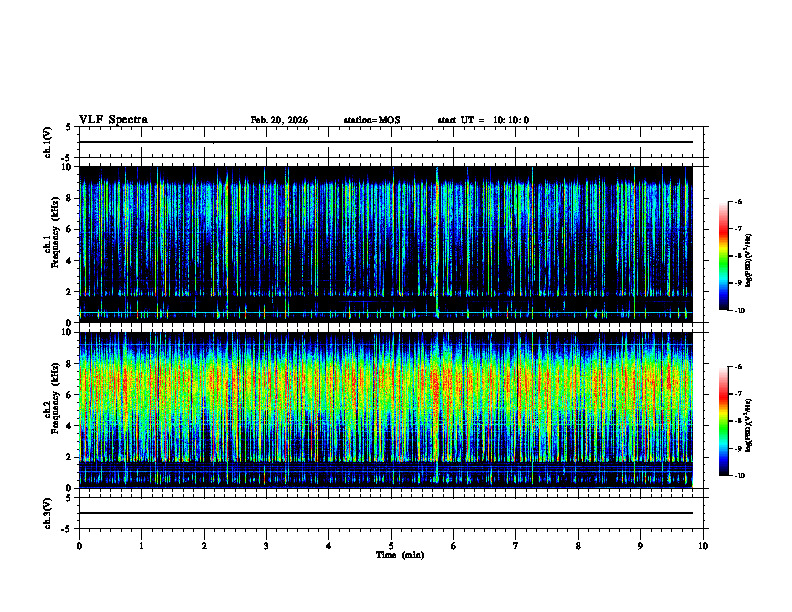792x612 pixels.
Task: Click time axis tick label "0"
Action: click(x=79, y=546)
